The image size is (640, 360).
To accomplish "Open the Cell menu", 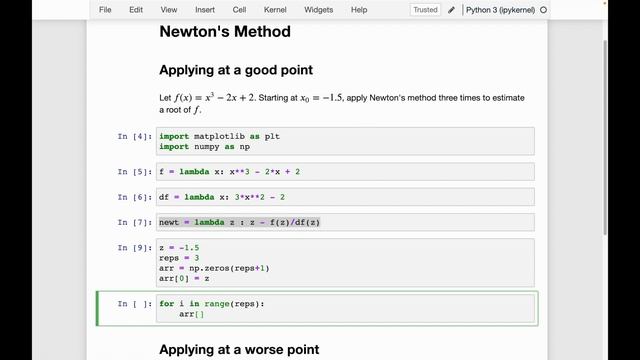I will (239, 10).
